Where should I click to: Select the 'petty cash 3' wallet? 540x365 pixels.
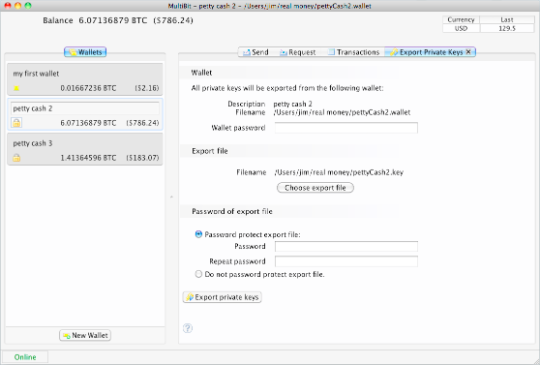point(85,149)
